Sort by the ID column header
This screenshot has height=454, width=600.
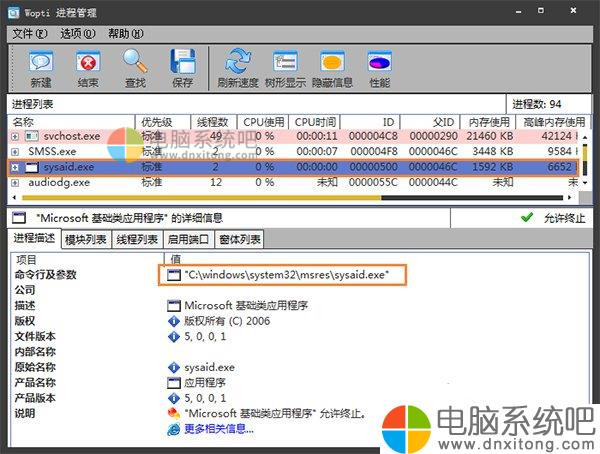[370, 122]
